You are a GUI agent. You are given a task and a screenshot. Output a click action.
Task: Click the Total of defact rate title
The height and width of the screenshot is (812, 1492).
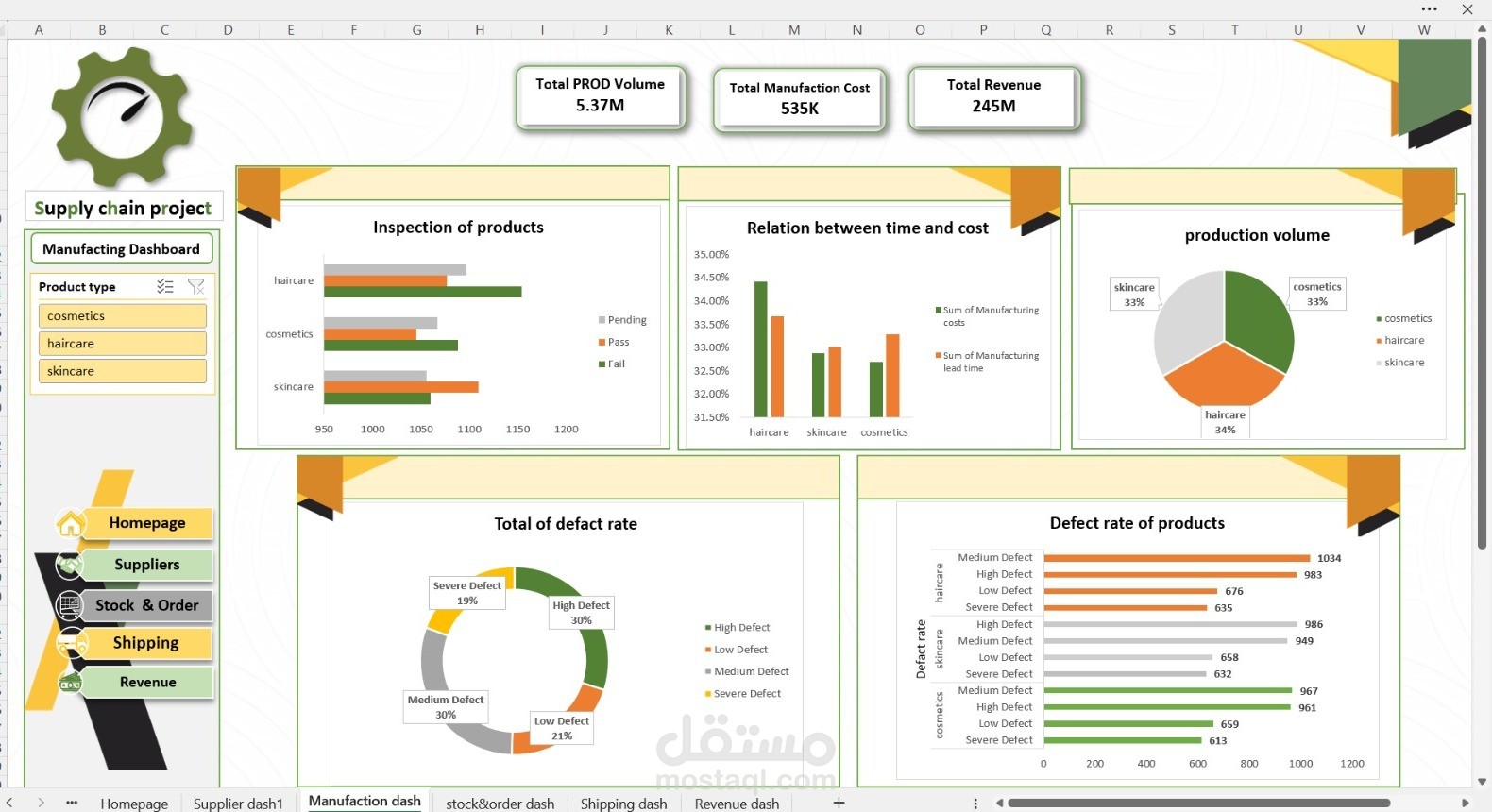[566, 524]
